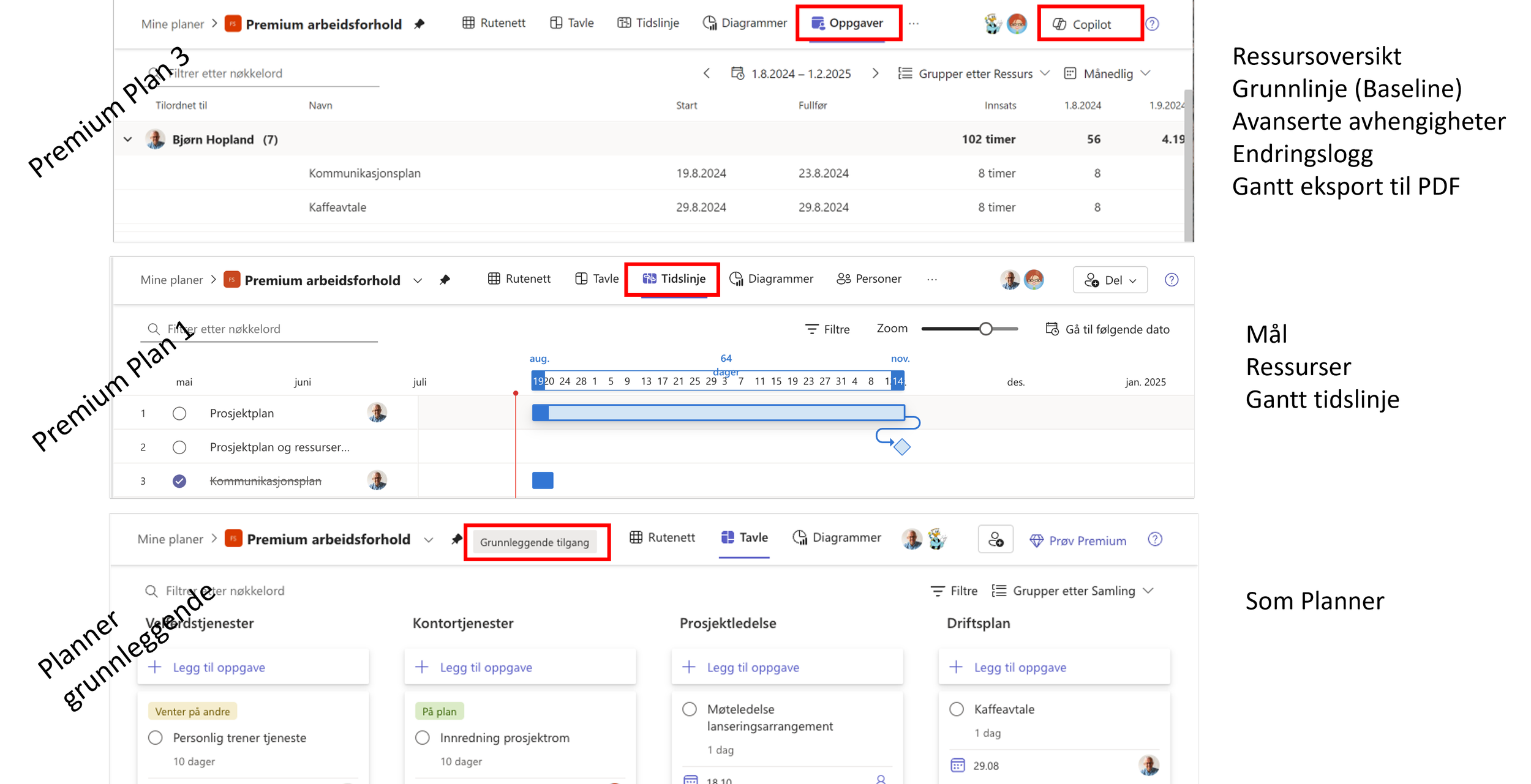
Task: Click the next date range arrow
Action: pyautogui.click(x=875, y=73)
